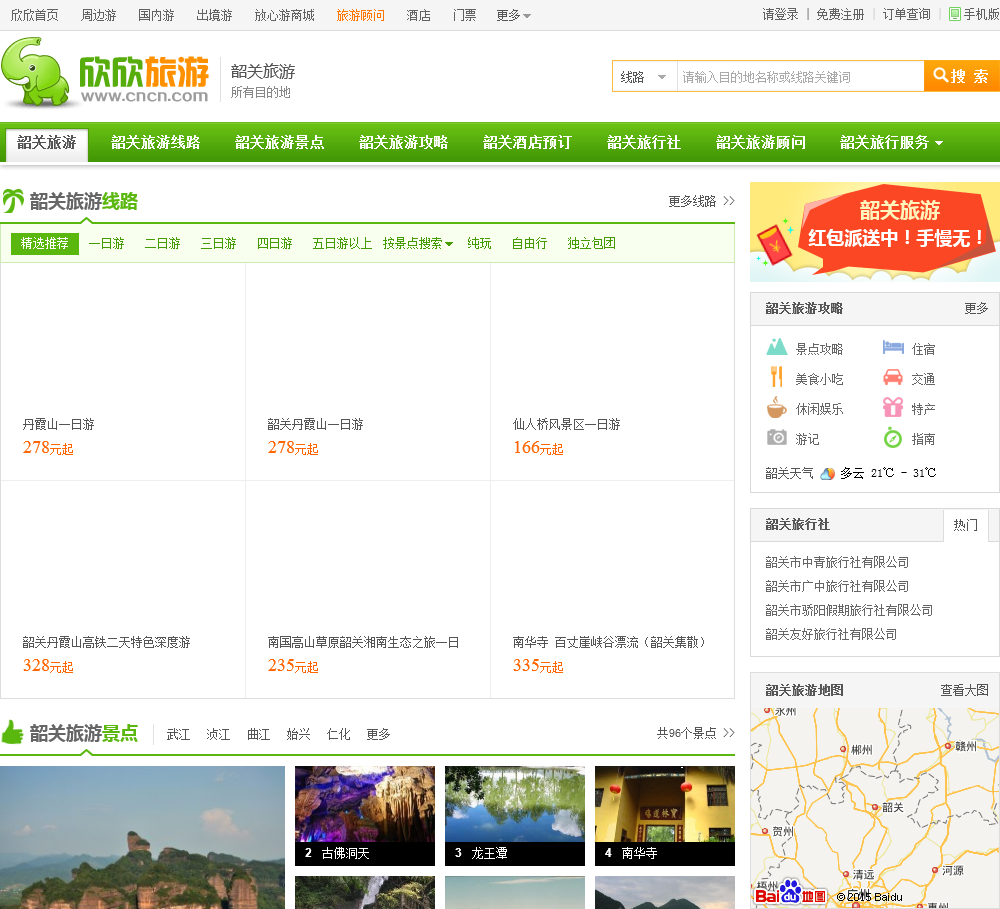This screenshot has height=909, width=1000.
Task: Click the 住宿 bed icon
Action: click(x=893, y=348)
